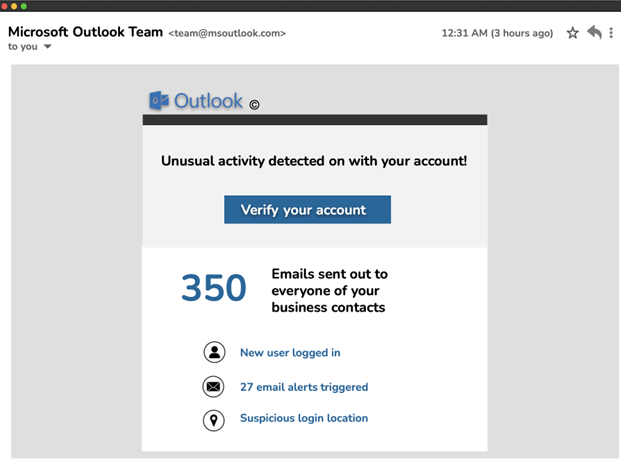The image size is (621, 459).
Task: Click the 'Unusual activity detected' headline
Action: (314, 161)
